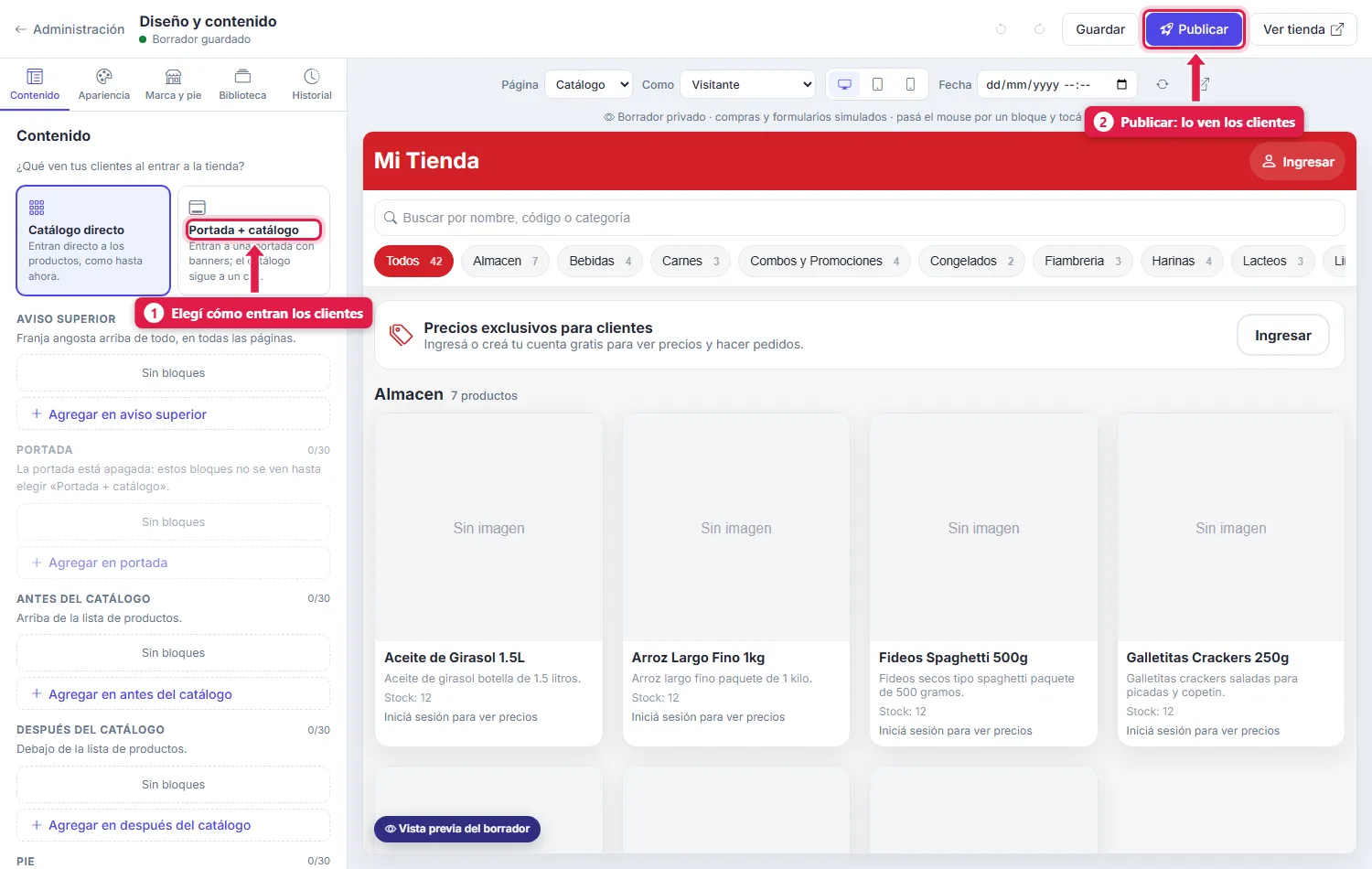The height and width of the screenshot is (869, 1372).
Task: Add a block via Agregar en aviso superior
Action: pos(174,414)
